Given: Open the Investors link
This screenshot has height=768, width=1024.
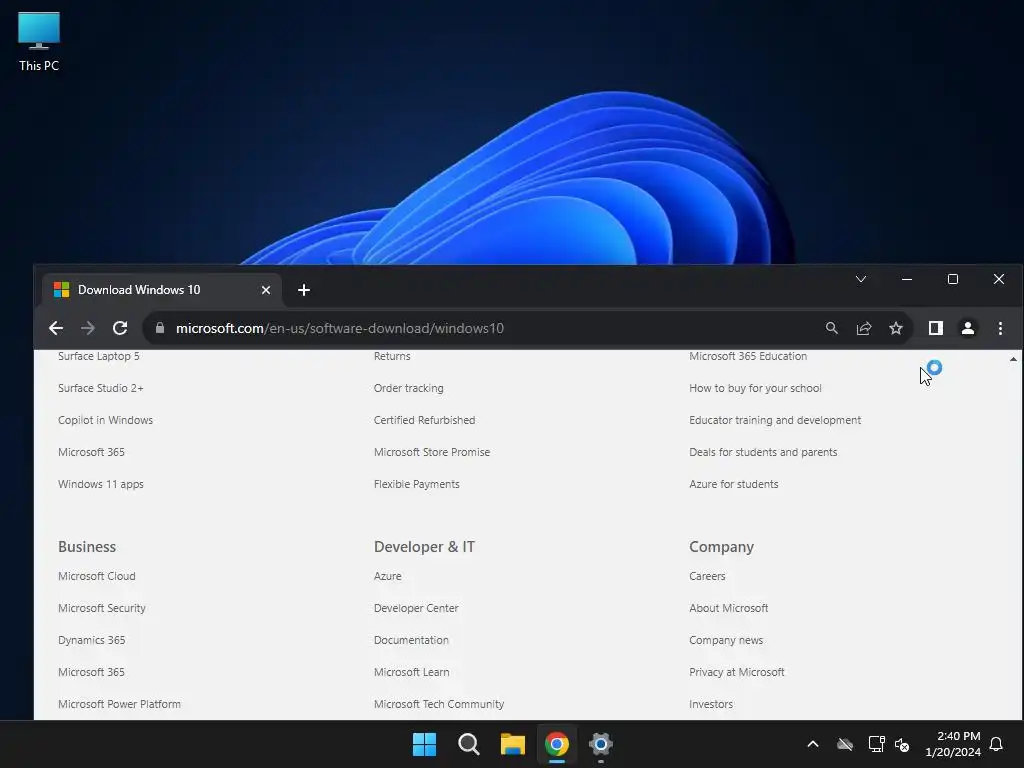Looking at the screenshot, I should click(711, 704).
